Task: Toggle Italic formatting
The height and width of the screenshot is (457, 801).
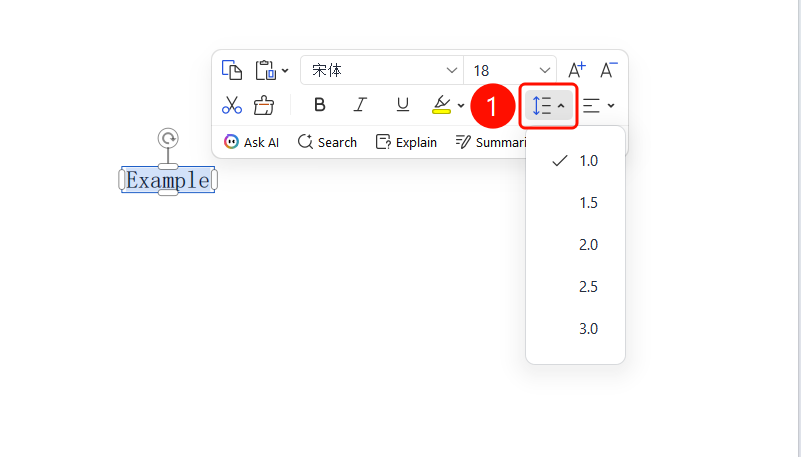Action: point(361,105)
